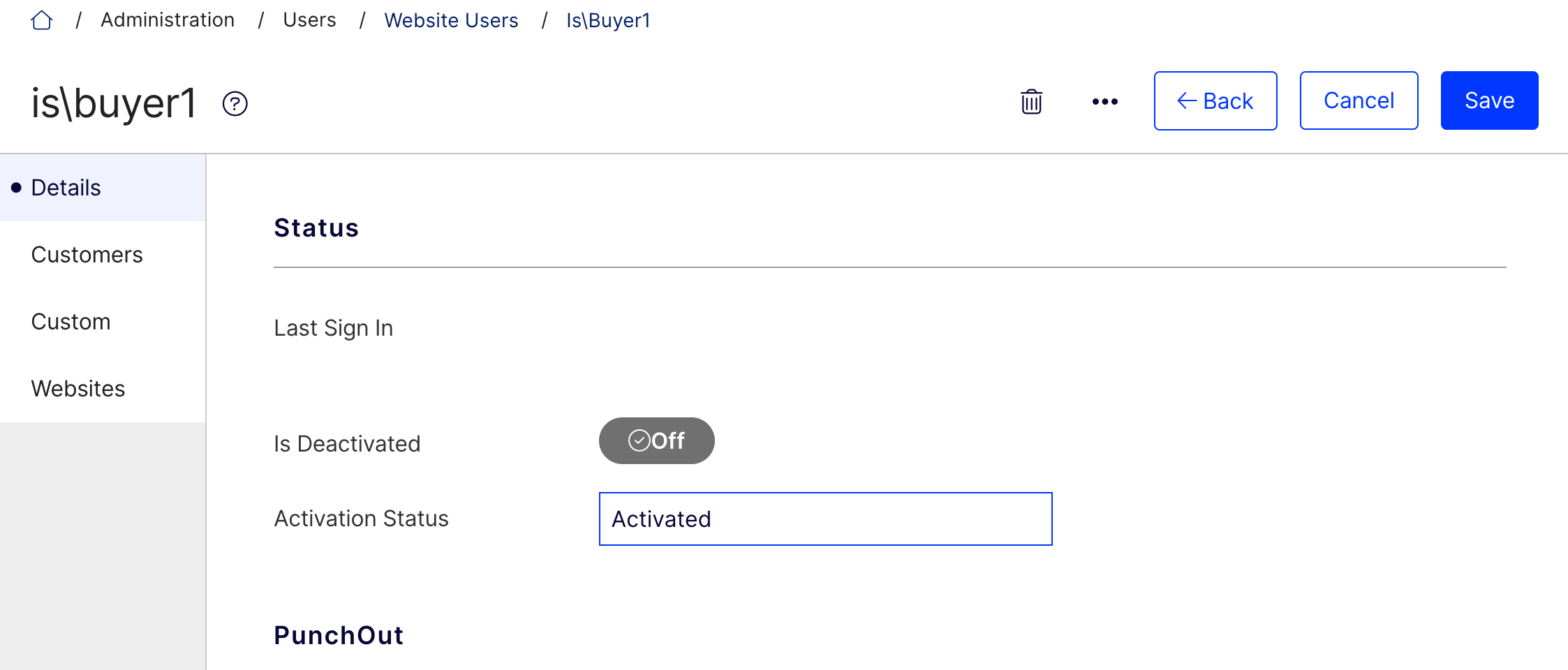Click the Is\Buyer1 breadcrumb link
The image size is (1568, 670).
click(x=608, y=20)
